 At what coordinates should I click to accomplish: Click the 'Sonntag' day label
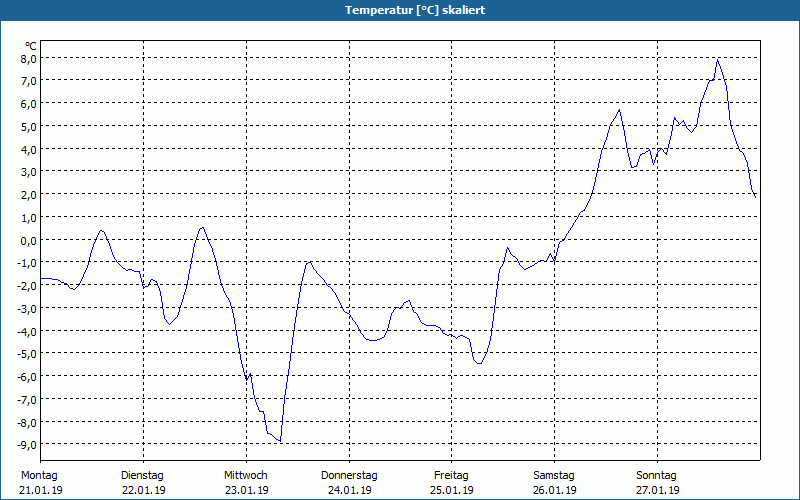point(656,476)
